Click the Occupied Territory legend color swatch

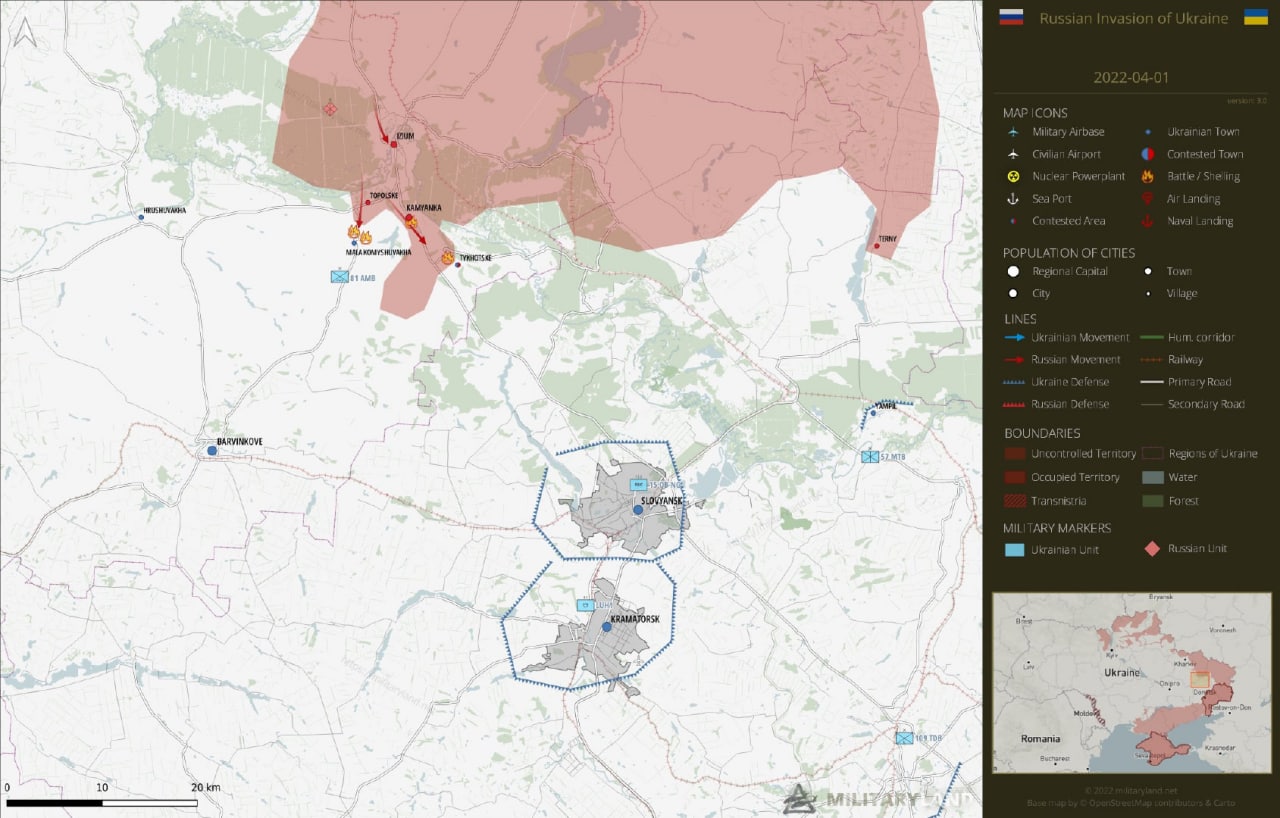click(x=1013, y=477)
